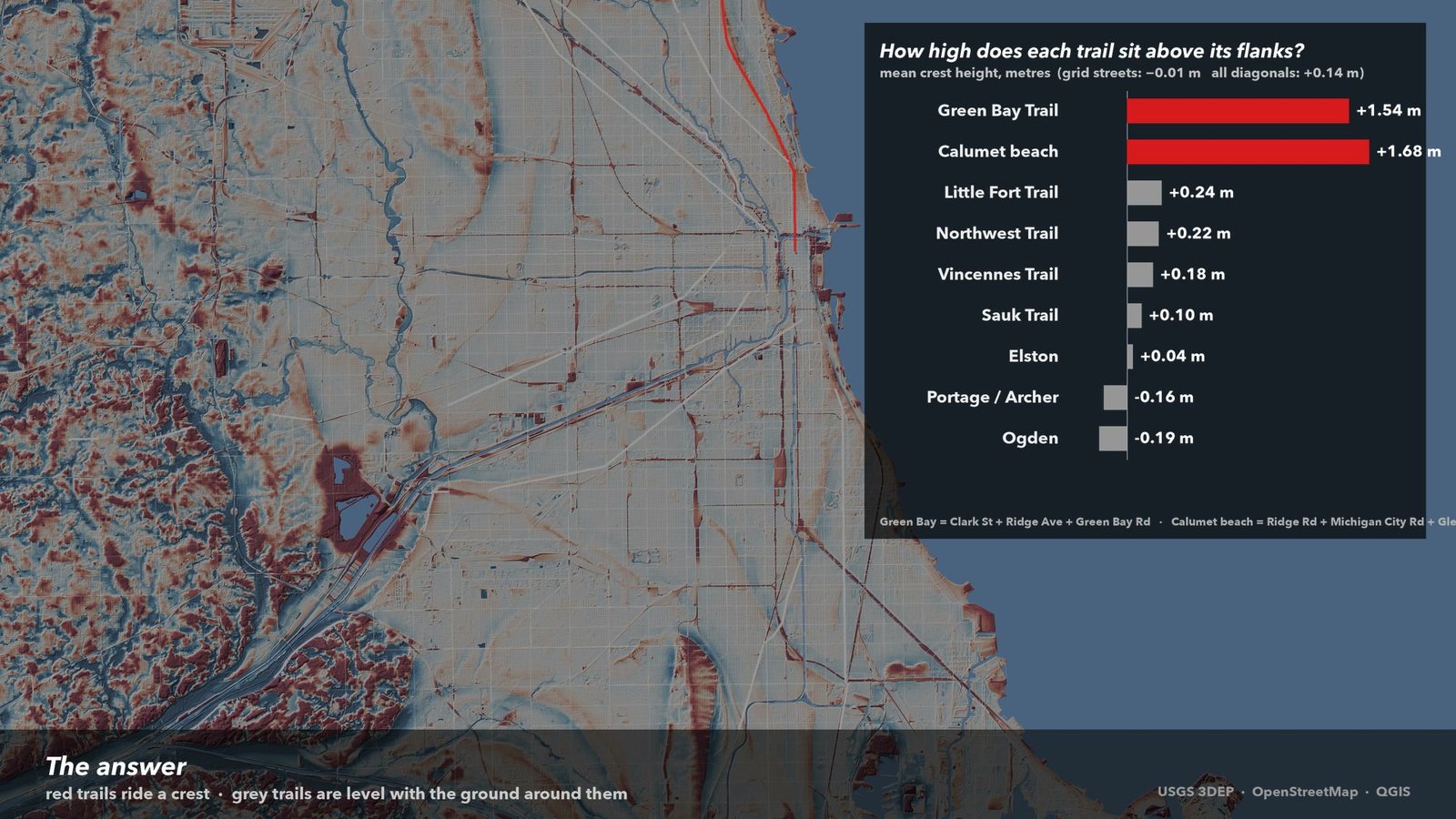Click the red Calumet beach bar

(1248, 152)
